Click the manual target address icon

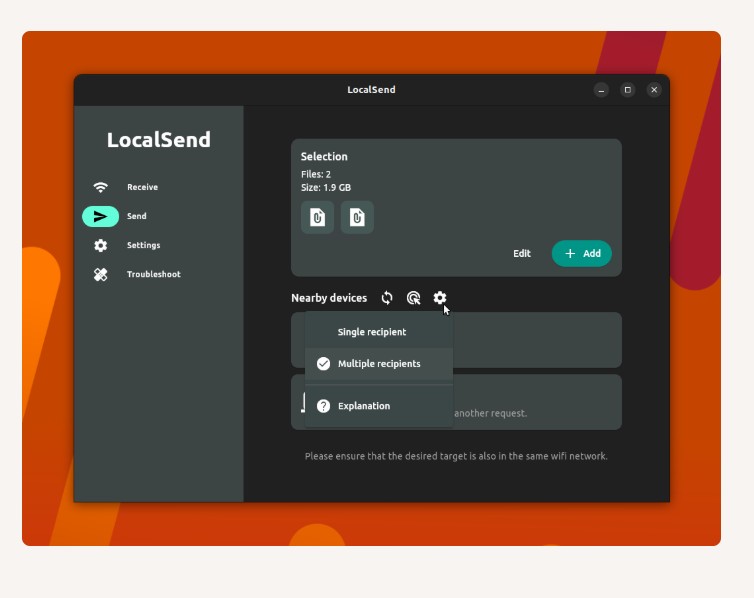(x=414, y=298)
